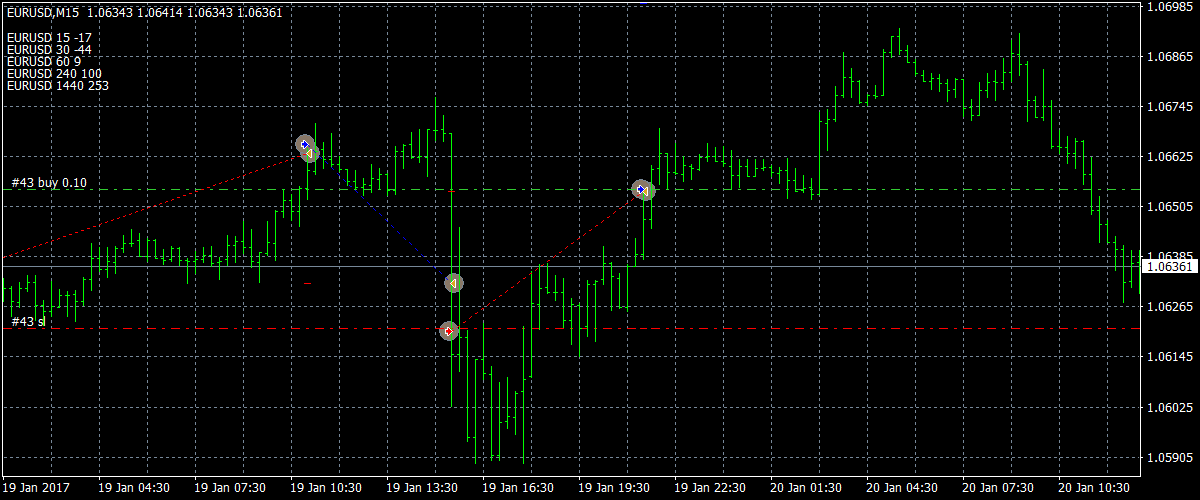Select the lone orange close arrow near 1.06325
The image size is (1200, 500).
coord(453,284)
